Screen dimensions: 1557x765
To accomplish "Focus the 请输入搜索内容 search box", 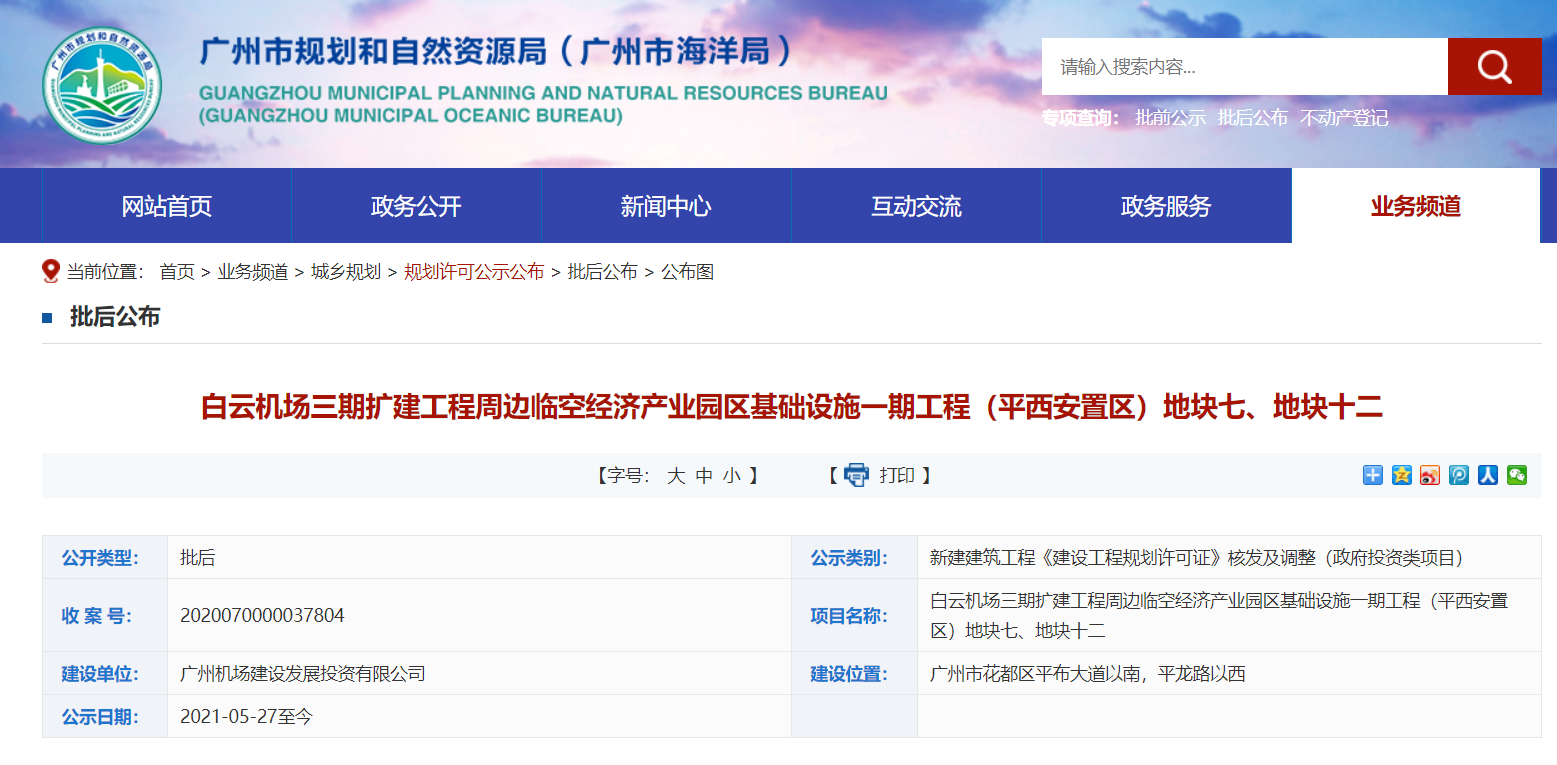I will [x=1245, y=67].
